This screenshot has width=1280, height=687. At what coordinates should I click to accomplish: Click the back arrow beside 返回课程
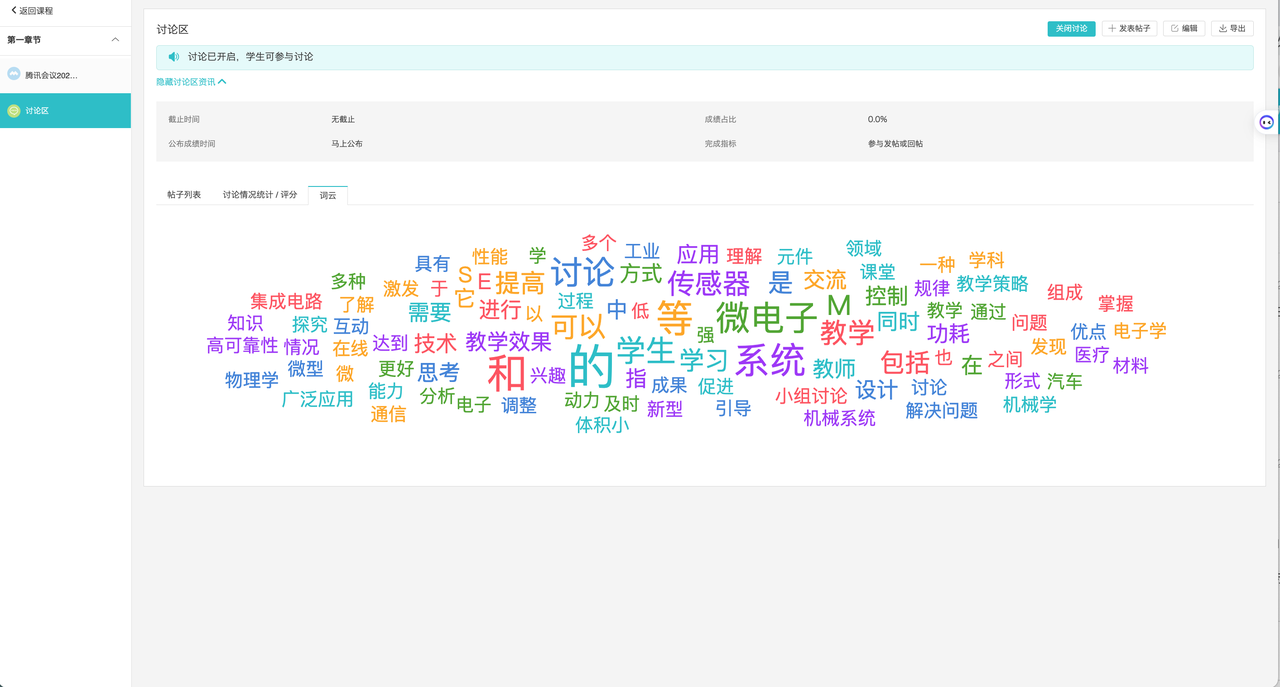tap(14, 11)
